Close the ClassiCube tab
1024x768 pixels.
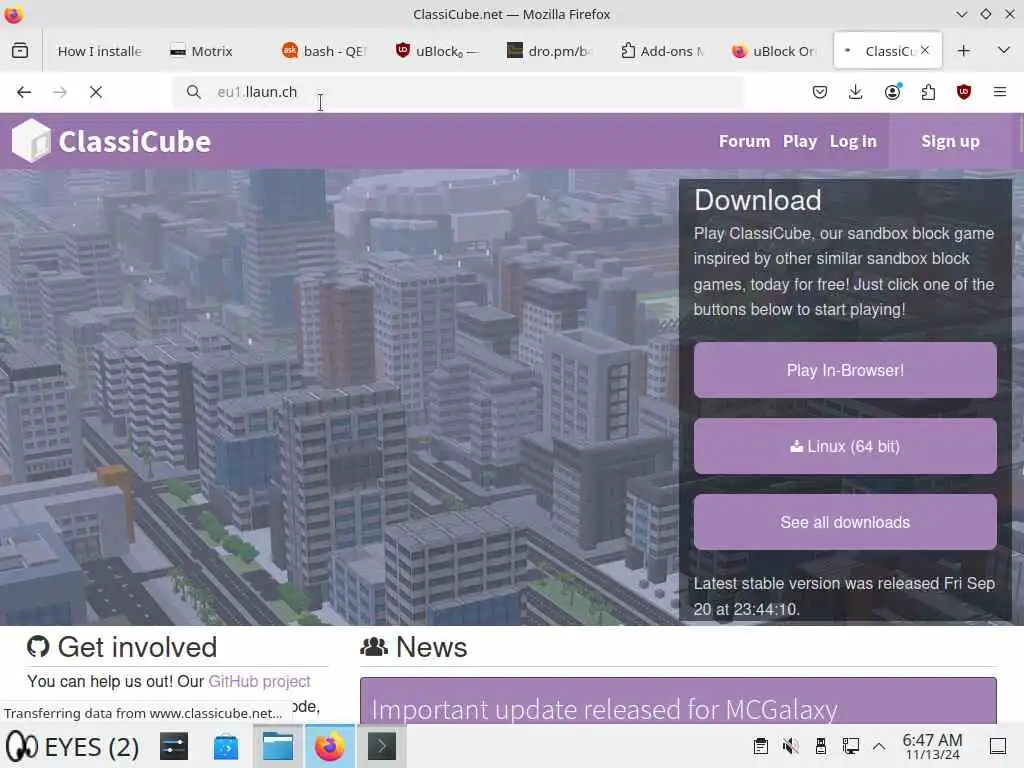925,50
